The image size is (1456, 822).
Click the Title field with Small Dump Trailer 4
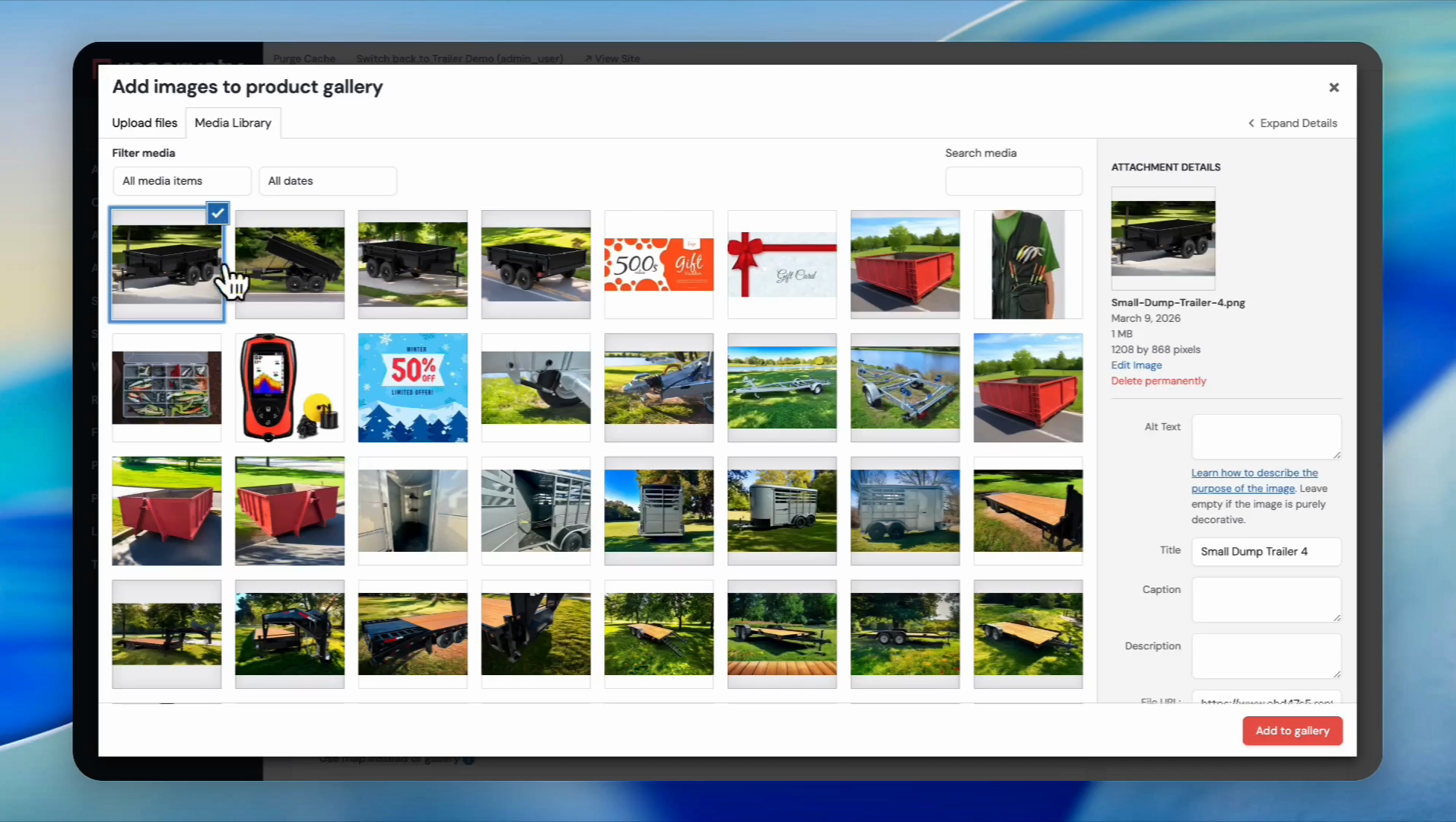(1266, 551)
